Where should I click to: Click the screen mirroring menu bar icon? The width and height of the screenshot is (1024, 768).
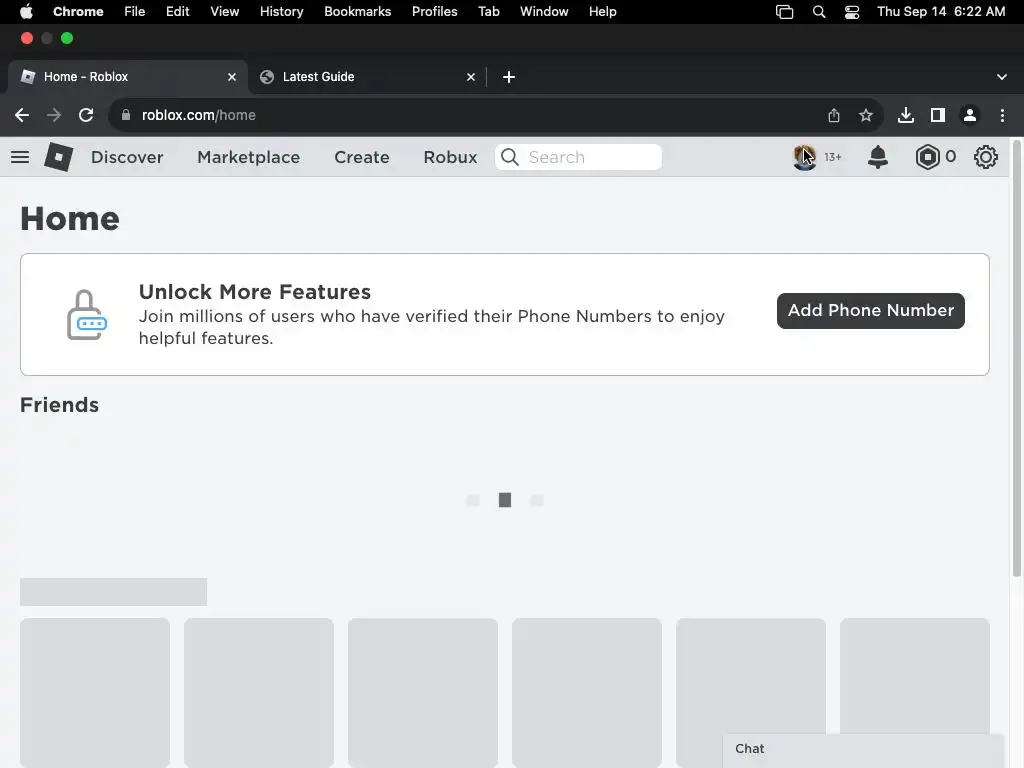tap(784, 12)
